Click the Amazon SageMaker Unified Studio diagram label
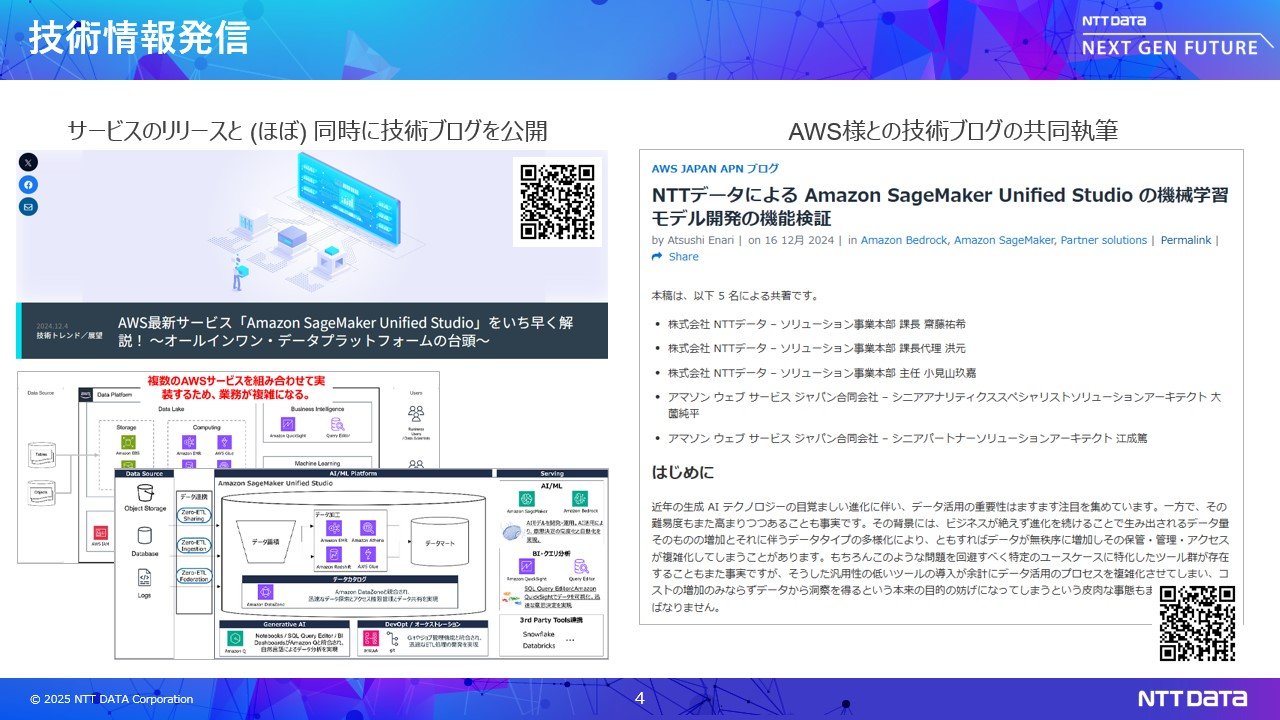 275,483
